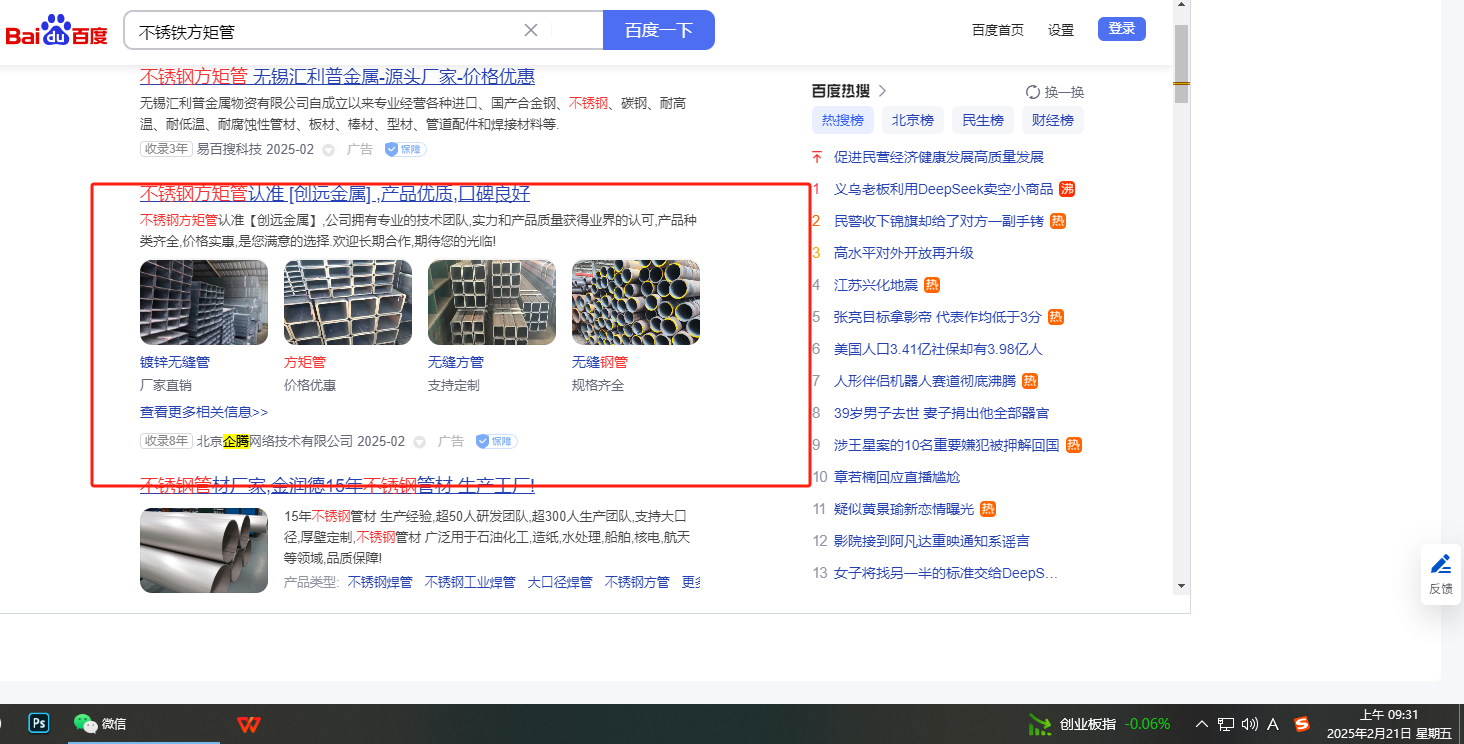This screenshot has height=744, width=1464.
Task: Clear the search box with the X icon
Action: point(531,30)
